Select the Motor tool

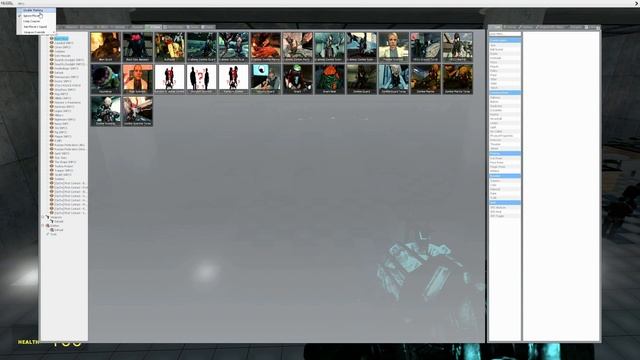coord(505,62)
